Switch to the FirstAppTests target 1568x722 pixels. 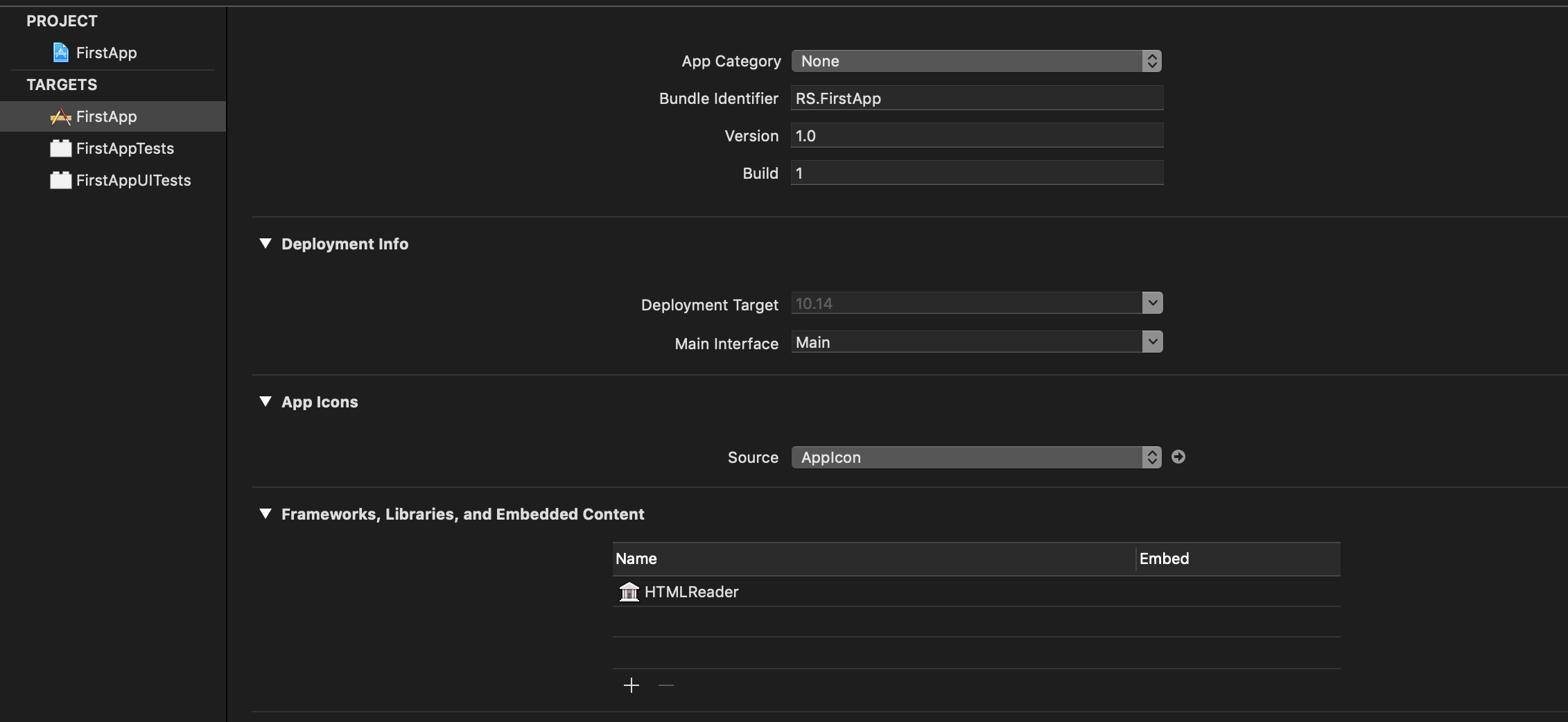tap(125, 148)
